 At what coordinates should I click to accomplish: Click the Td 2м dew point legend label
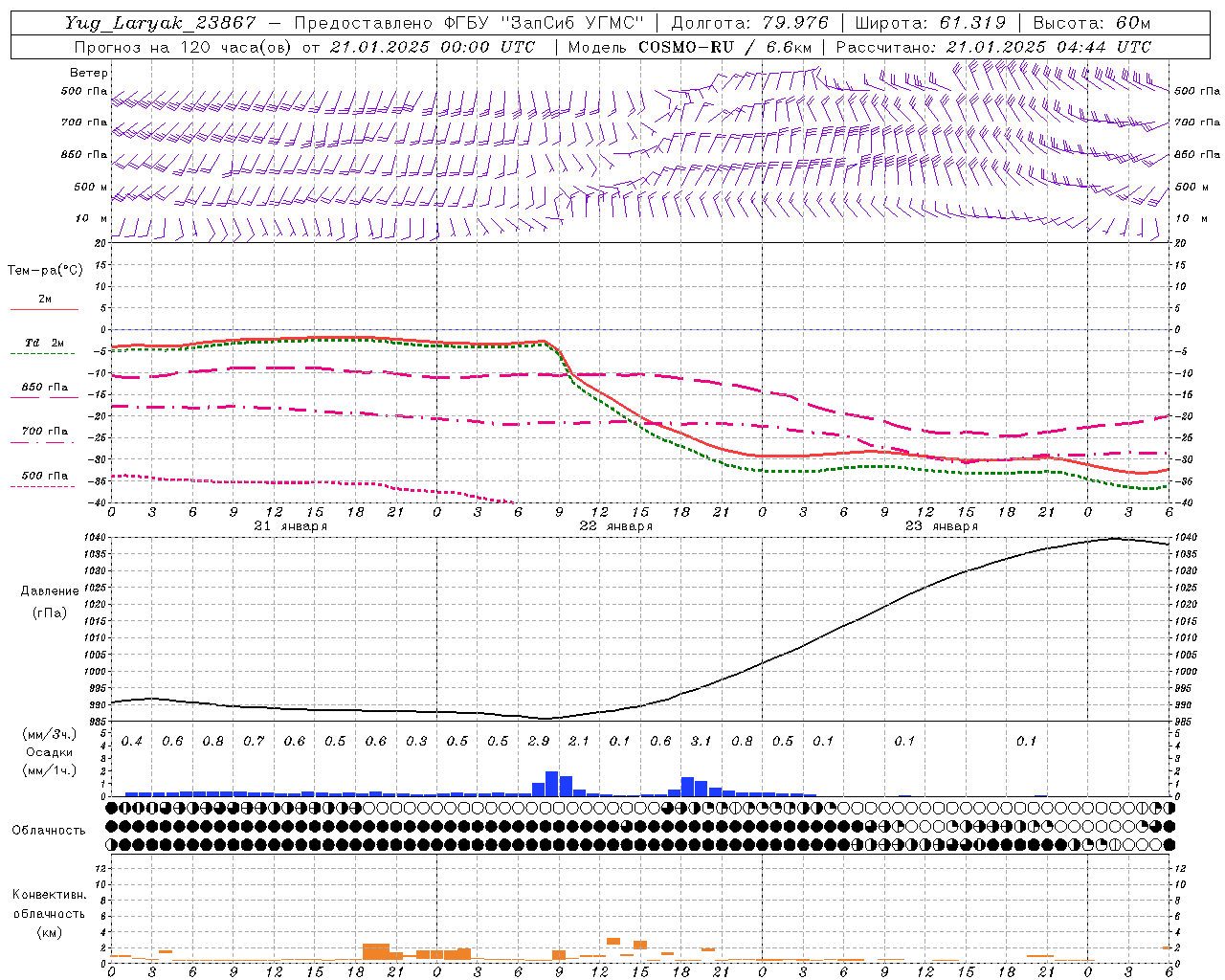pyautogui.click(x=45, y=343)
